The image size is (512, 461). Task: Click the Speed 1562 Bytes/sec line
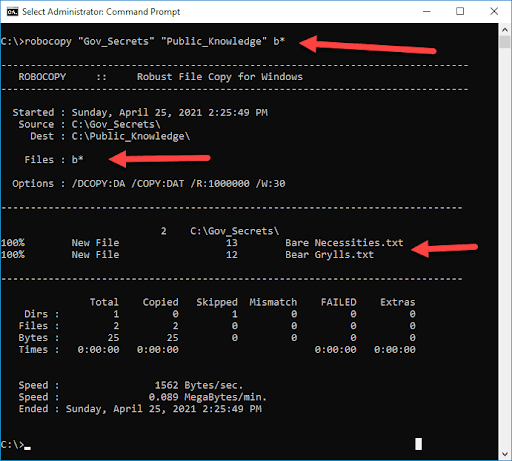point(131,385)
